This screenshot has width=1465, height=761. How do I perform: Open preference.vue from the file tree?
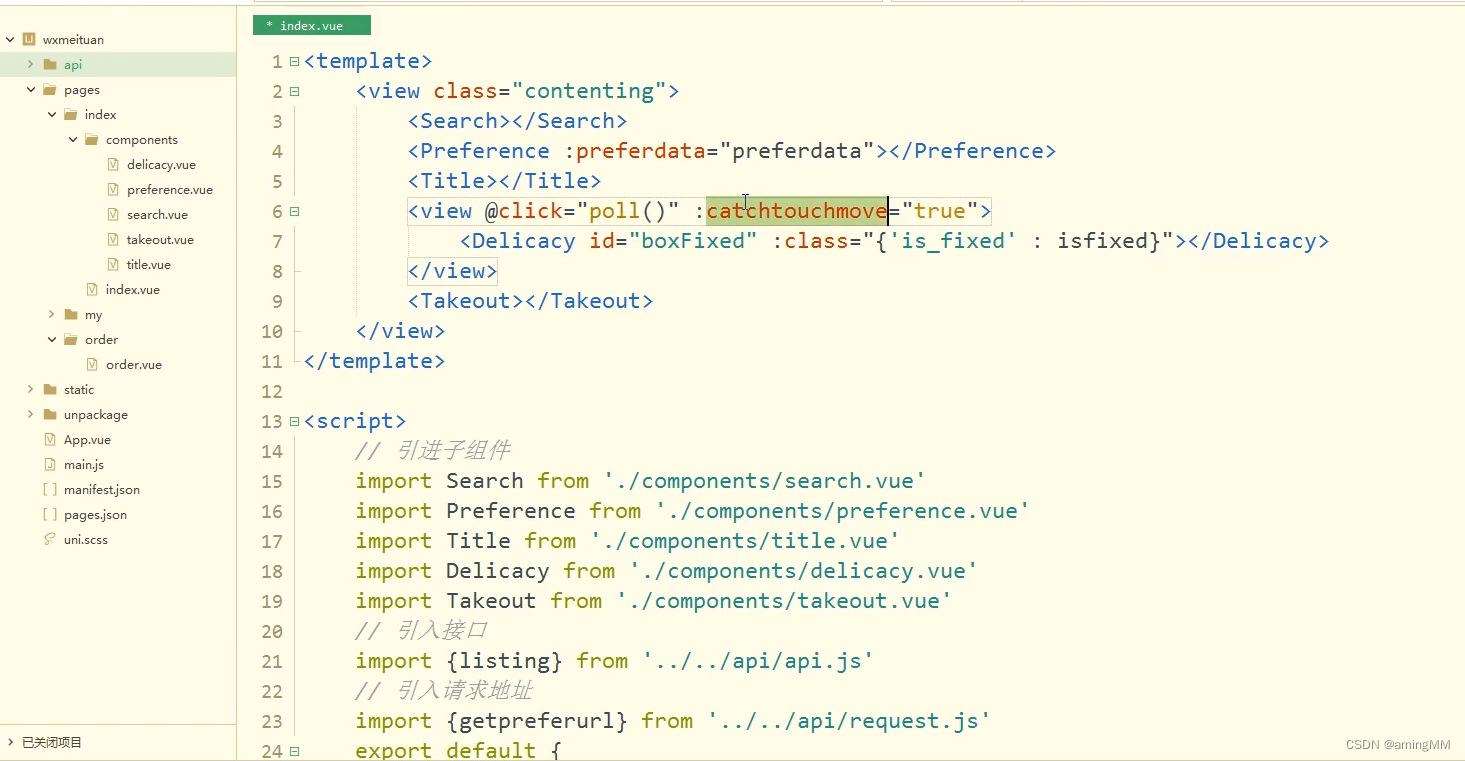[x=170, y=190]
